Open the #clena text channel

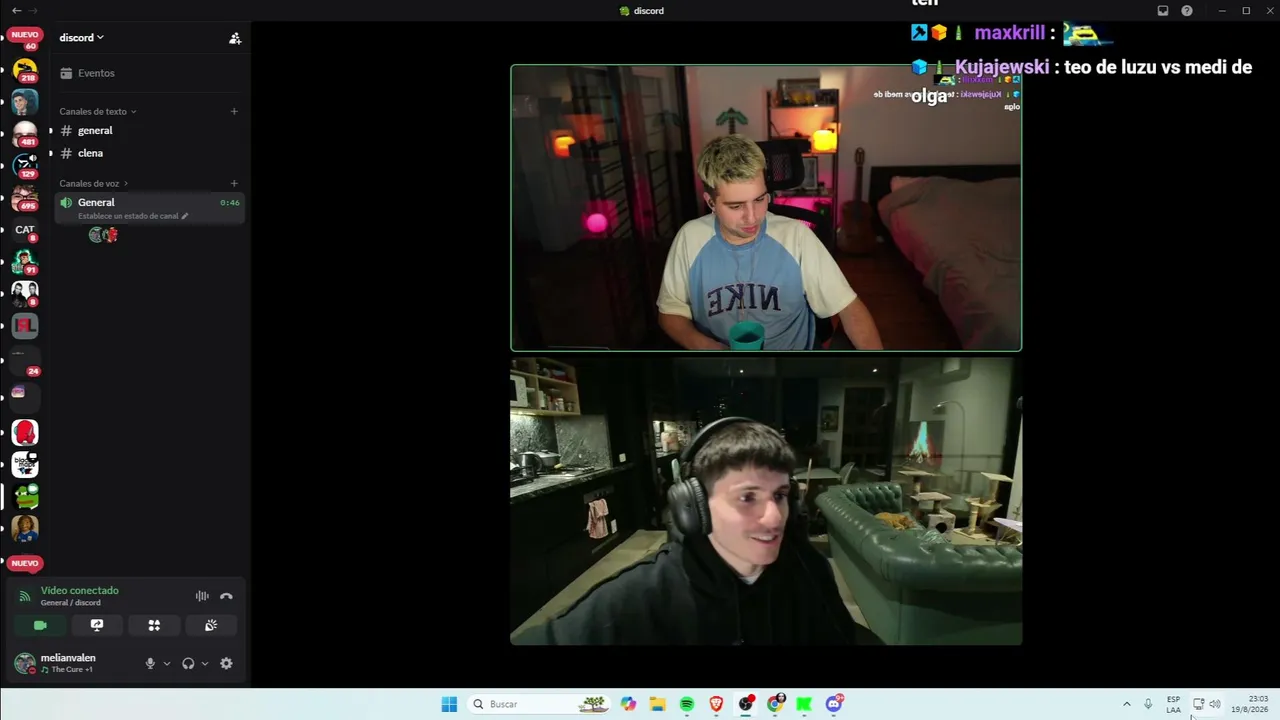point(150,153)
